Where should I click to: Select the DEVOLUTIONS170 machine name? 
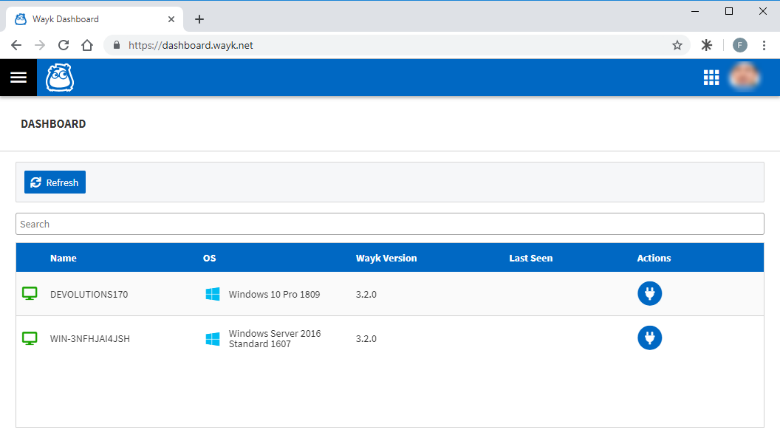click(89, 294)
